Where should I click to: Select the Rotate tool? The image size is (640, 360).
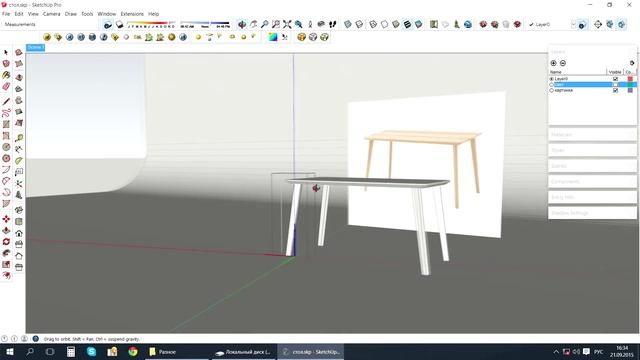click(6, 242)
